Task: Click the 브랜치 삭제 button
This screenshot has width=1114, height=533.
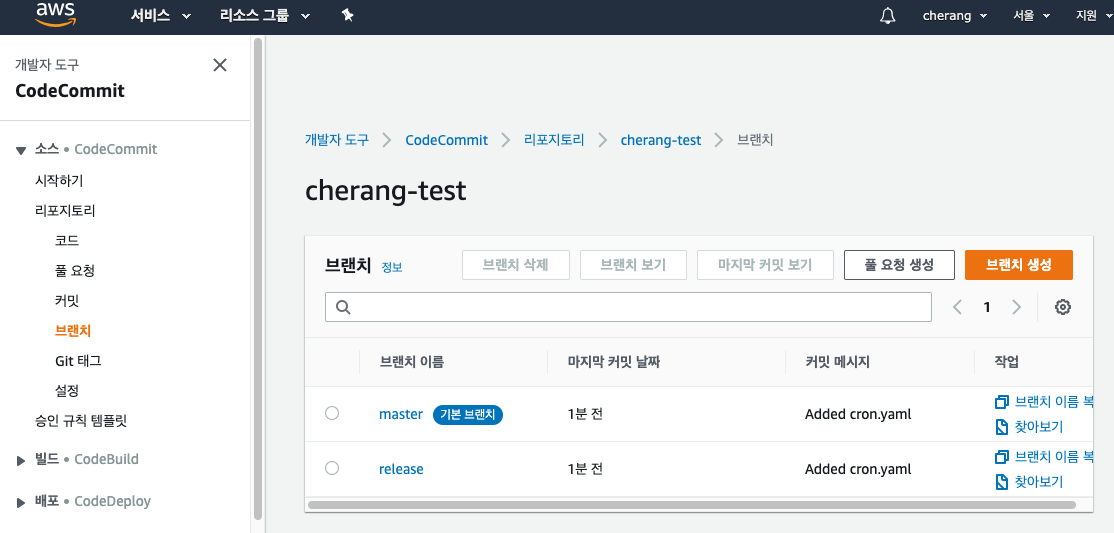Action: [x=516, y=265]
